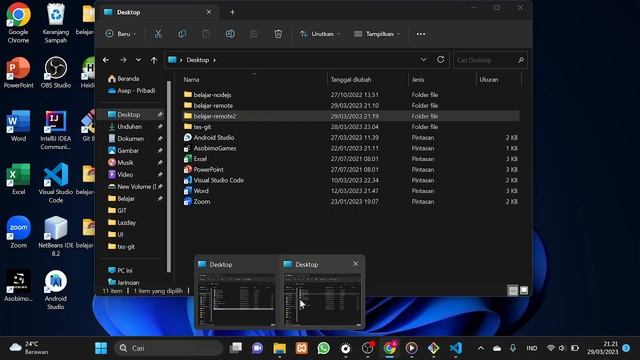Click the navigation pane scrollbar

click(169, 176)
